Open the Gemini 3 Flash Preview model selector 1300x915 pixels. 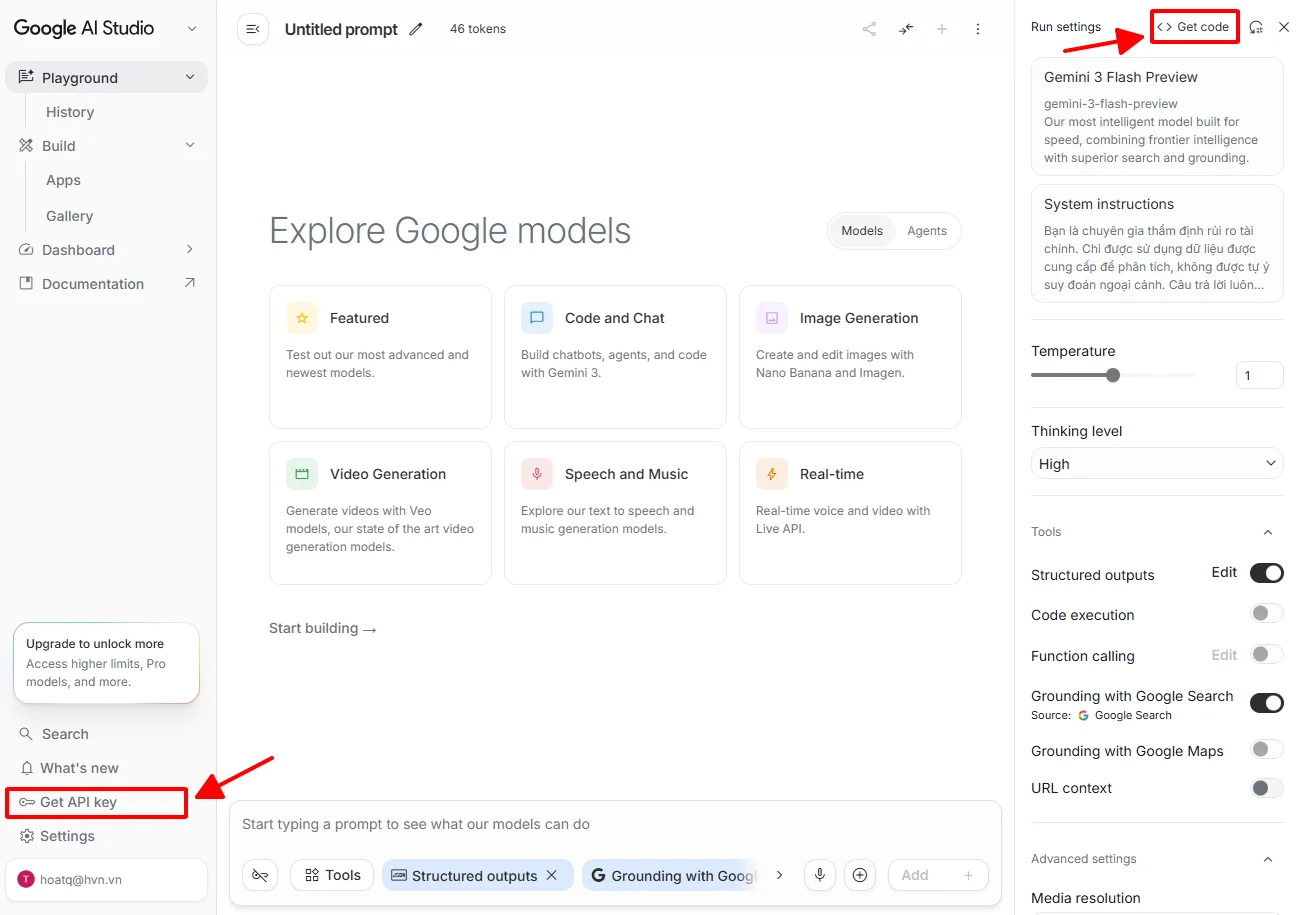coord(1157,117)
